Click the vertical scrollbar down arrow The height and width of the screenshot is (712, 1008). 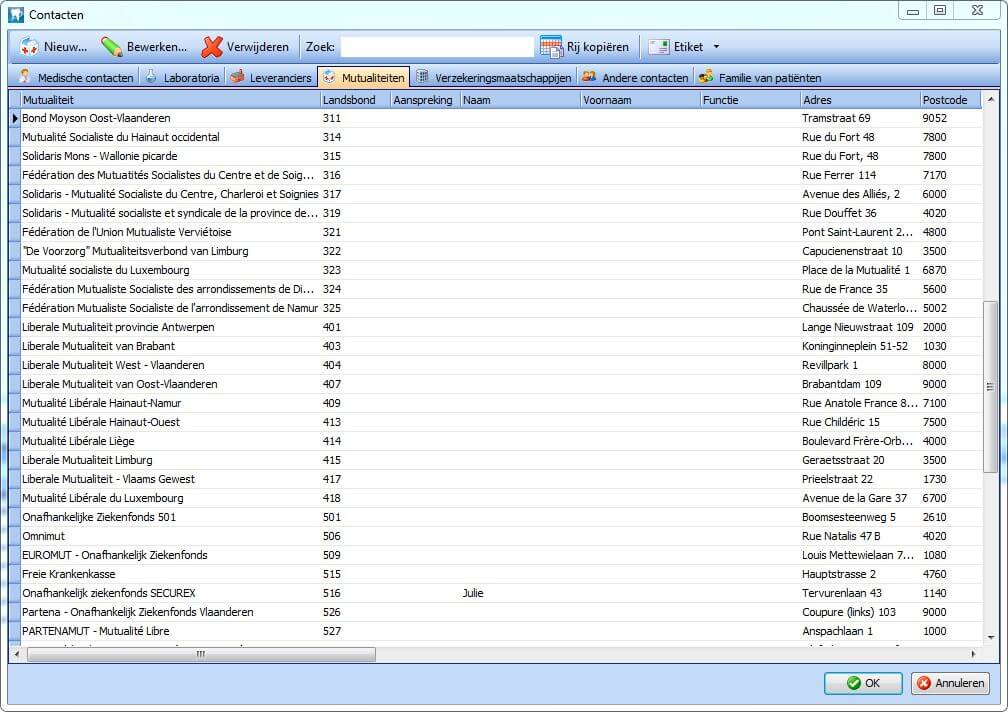coord(990,637)
